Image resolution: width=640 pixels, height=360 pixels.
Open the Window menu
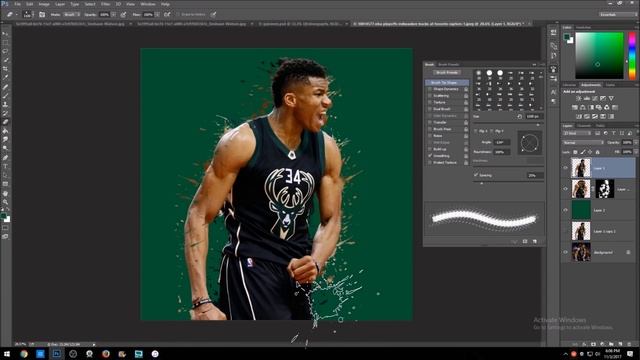tap(148, 4)
